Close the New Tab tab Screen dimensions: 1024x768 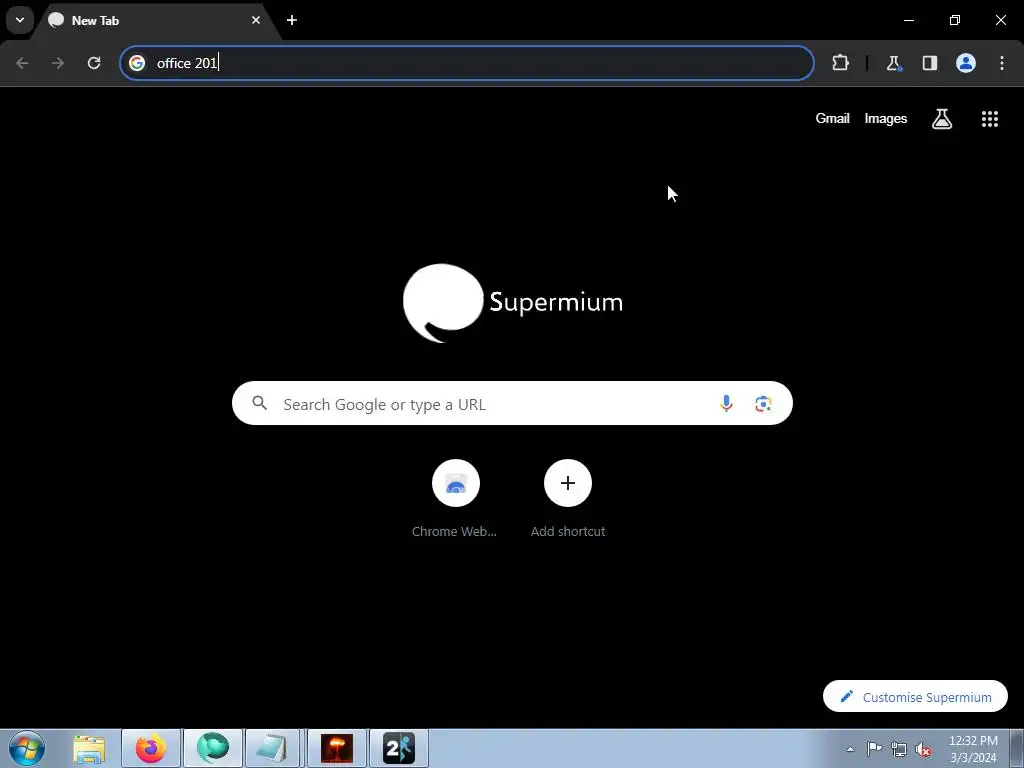point(256,20)
